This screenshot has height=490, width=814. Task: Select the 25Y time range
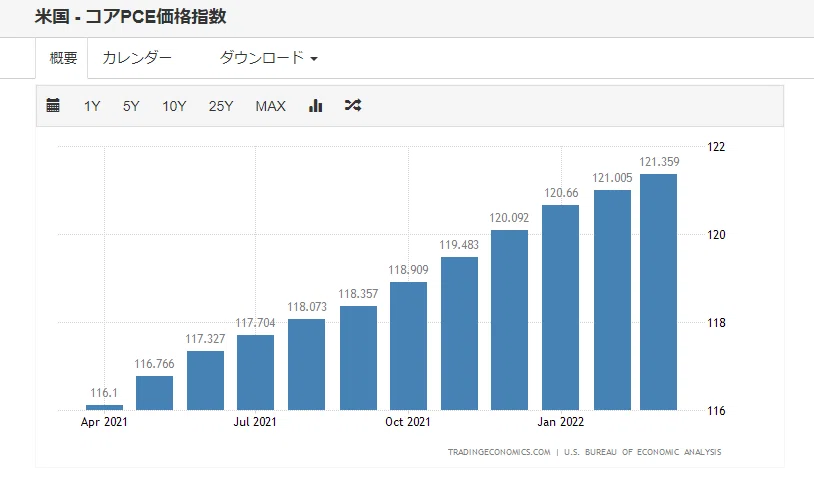pyautogui.click(x=221, y=106)
